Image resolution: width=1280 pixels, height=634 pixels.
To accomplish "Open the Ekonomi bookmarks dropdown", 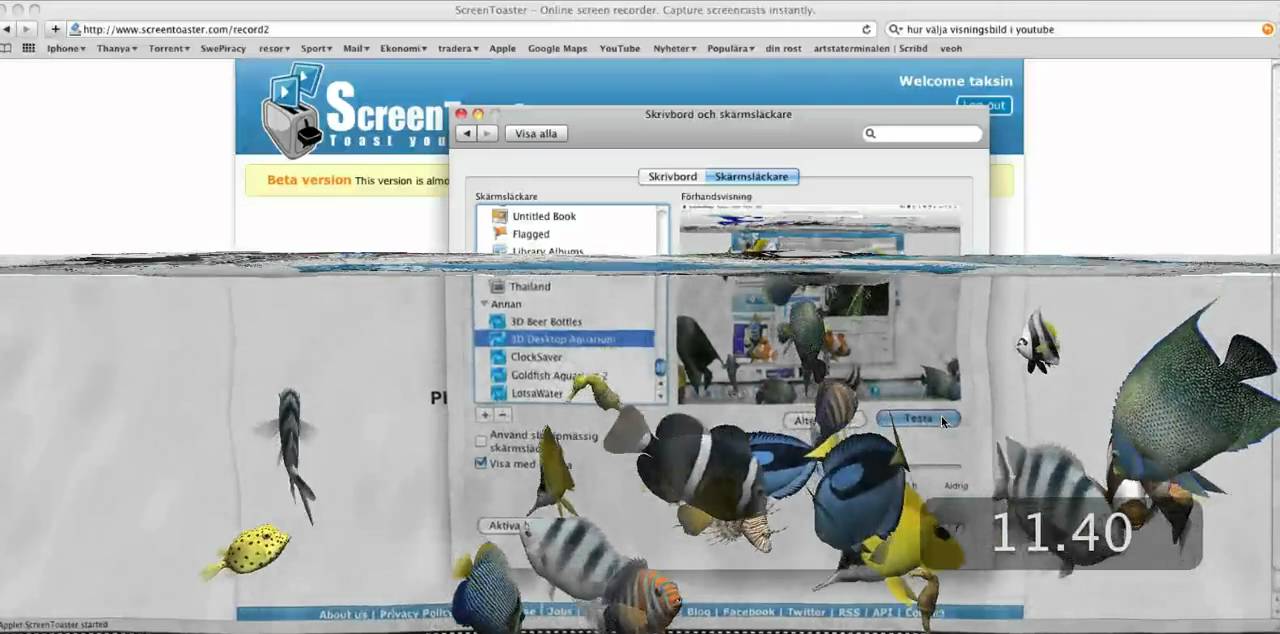I will (x=404, y=48).
